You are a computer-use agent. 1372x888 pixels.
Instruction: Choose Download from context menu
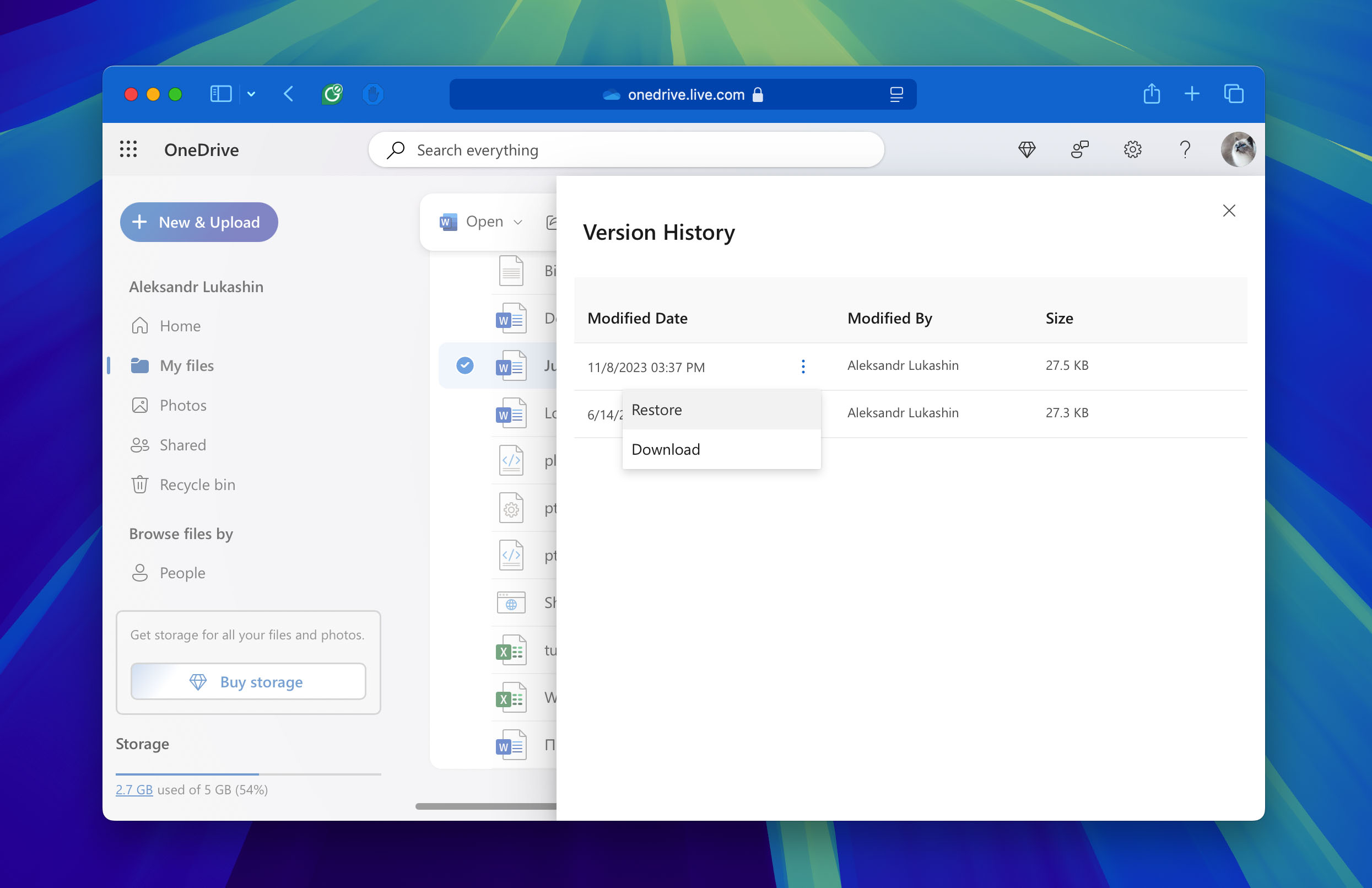[x=666, y=449]
